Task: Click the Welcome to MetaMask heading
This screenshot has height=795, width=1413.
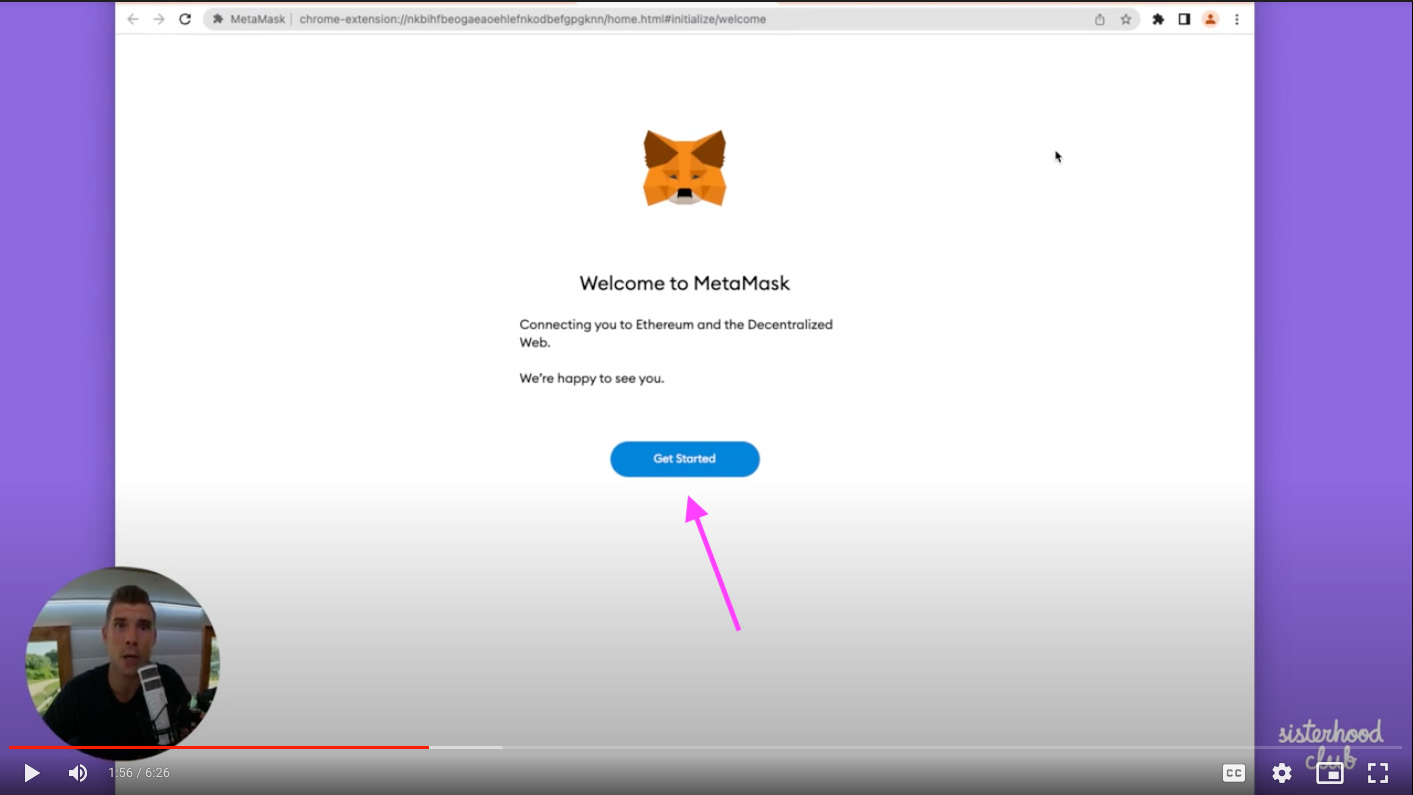Action: pos(685,283)
